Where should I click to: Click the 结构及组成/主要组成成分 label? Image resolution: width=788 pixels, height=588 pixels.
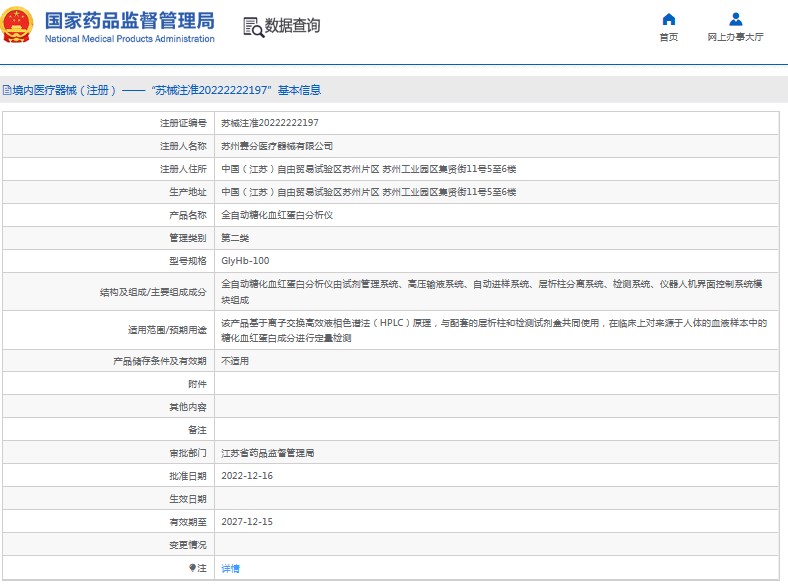pyautogui.click(x=153, y=292)
